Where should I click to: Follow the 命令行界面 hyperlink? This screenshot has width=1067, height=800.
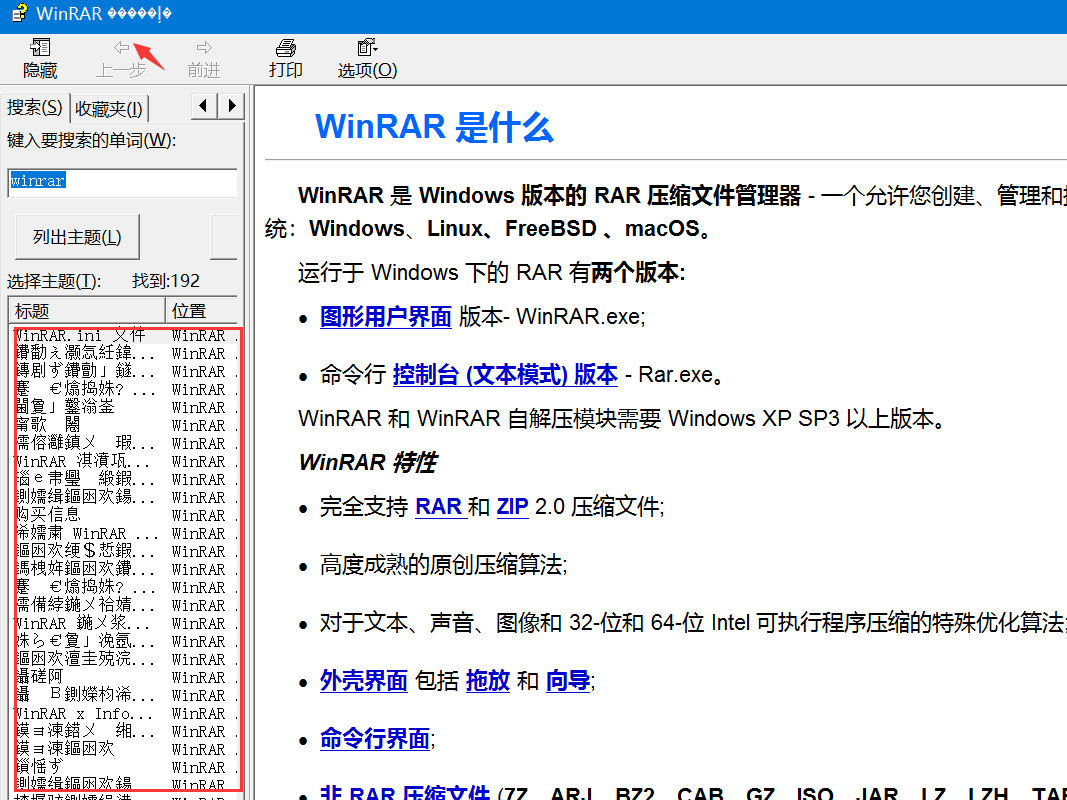tap(374, 738)
